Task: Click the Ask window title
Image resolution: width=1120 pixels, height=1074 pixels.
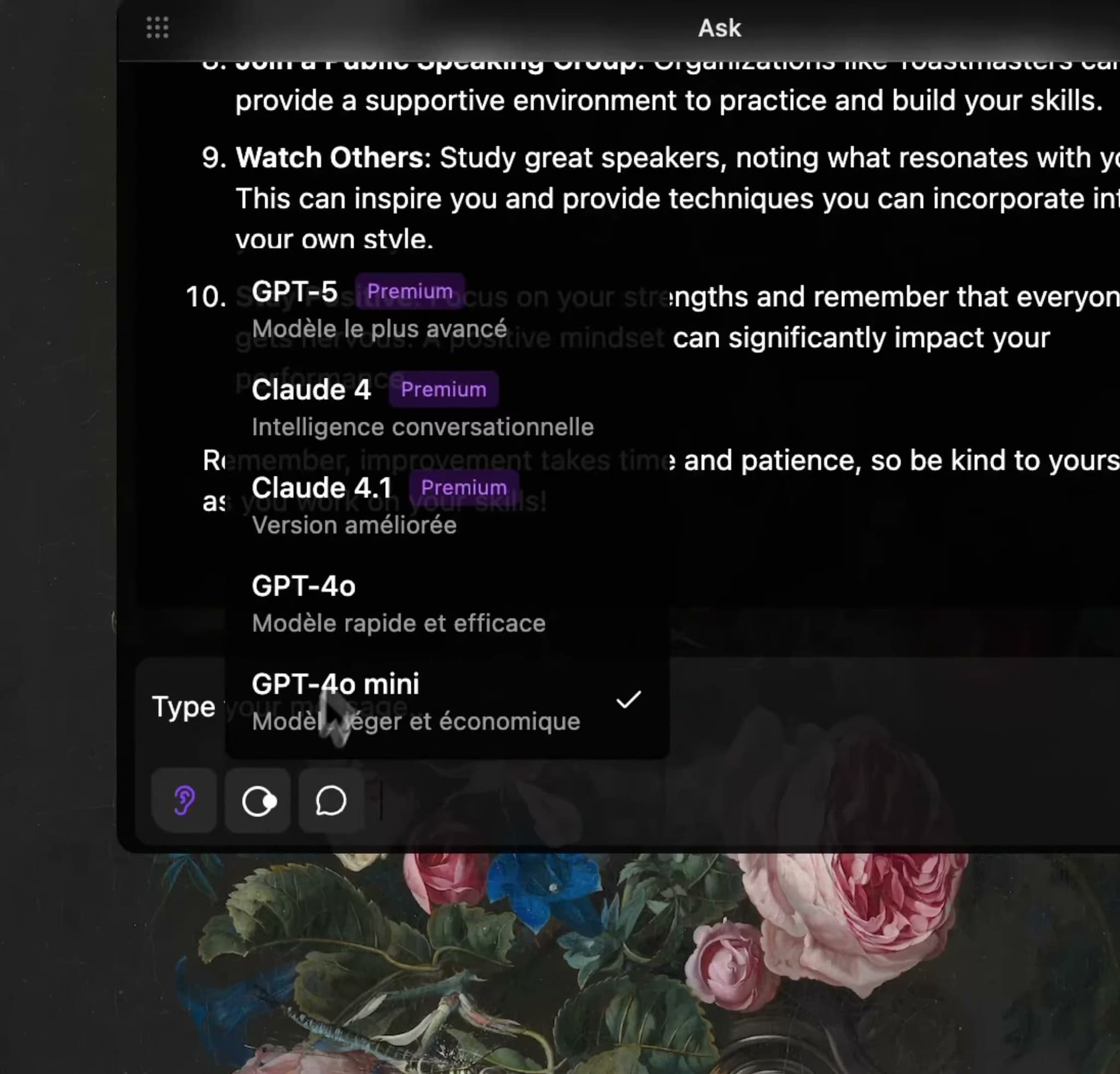Action: [720, 28]
